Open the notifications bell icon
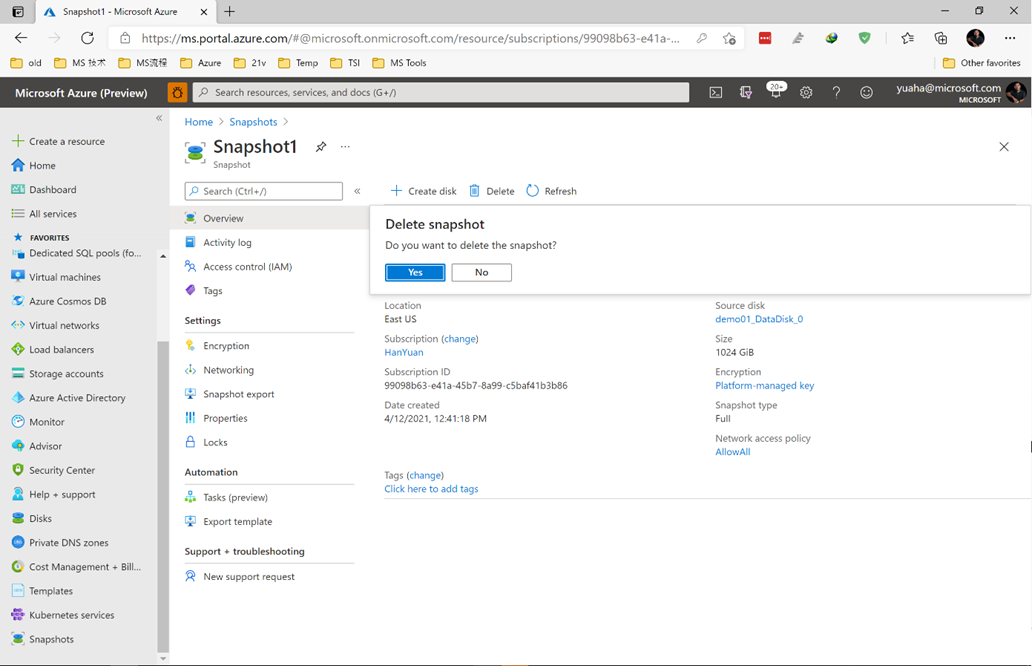The height and width of the screenshot is (666, 1032). 776,91
